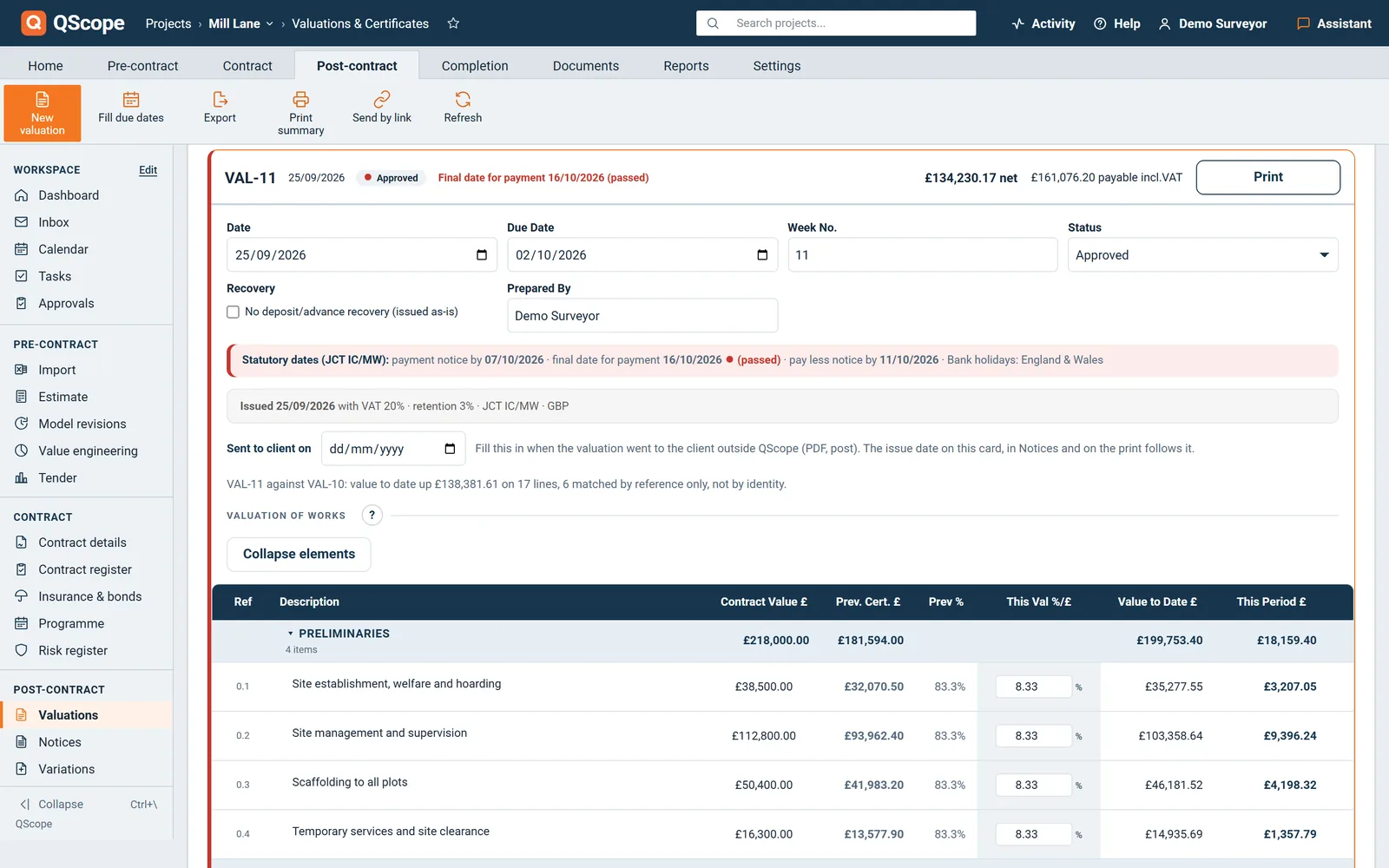Open Notices in the sidebar
Screen dimensions: 1389x868
click(x=60, y=742)
